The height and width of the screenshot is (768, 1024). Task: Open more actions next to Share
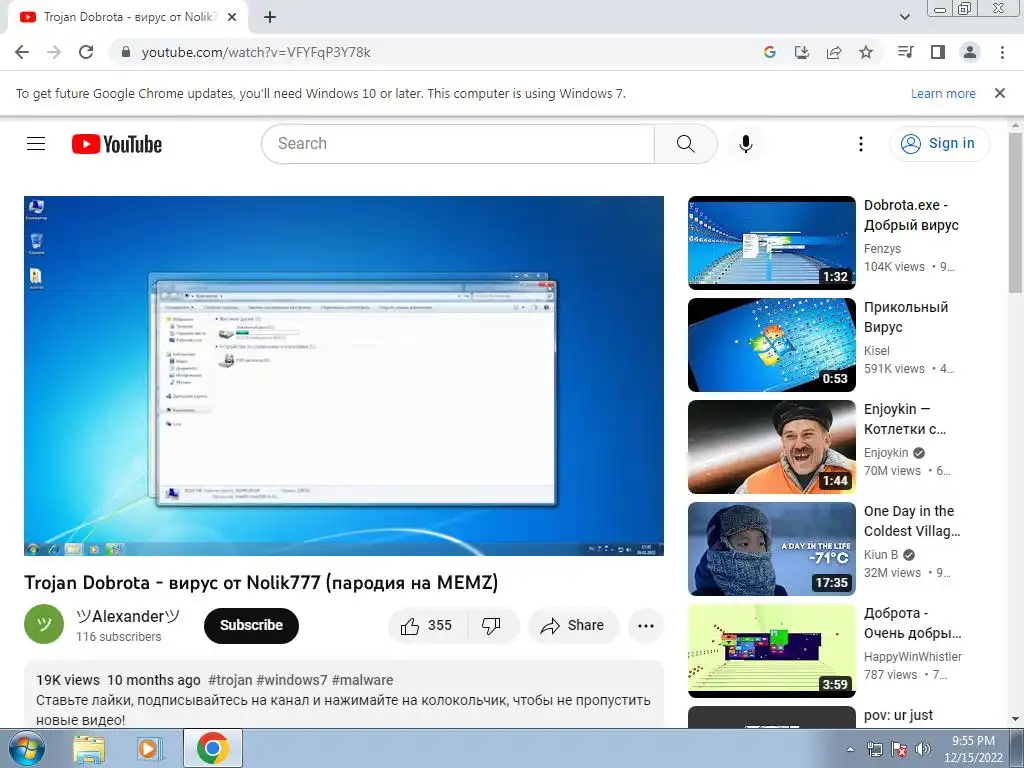[x=646, y=626]
